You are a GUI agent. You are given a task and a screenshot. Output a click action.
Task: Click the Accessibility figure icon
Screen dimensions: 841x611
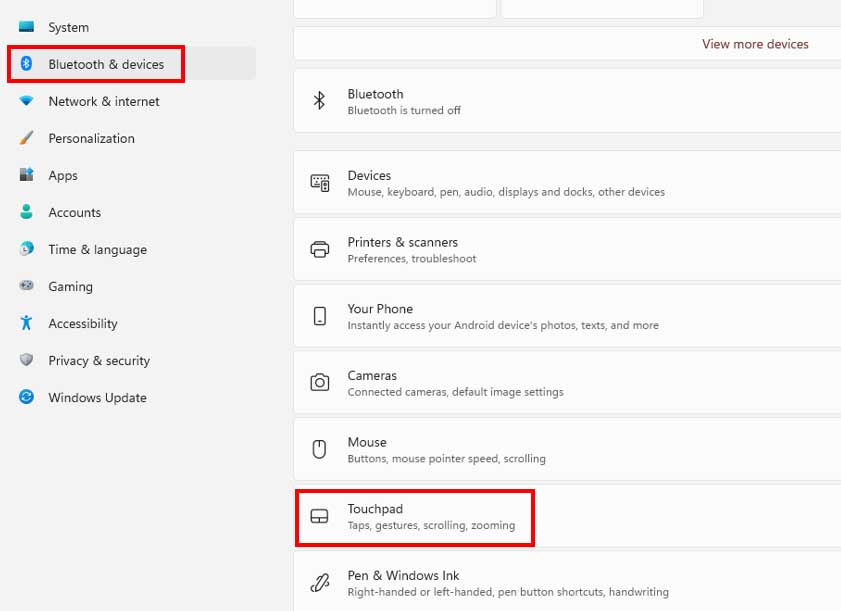pos(26,323)
